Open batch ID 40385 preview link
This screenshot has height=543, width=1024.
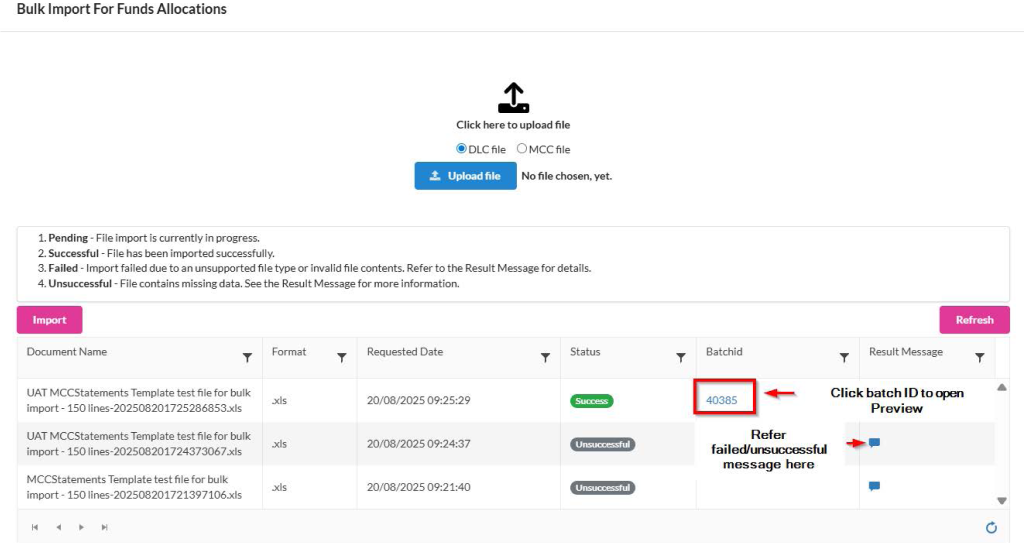pyautogui.click(x=721, y=400)
